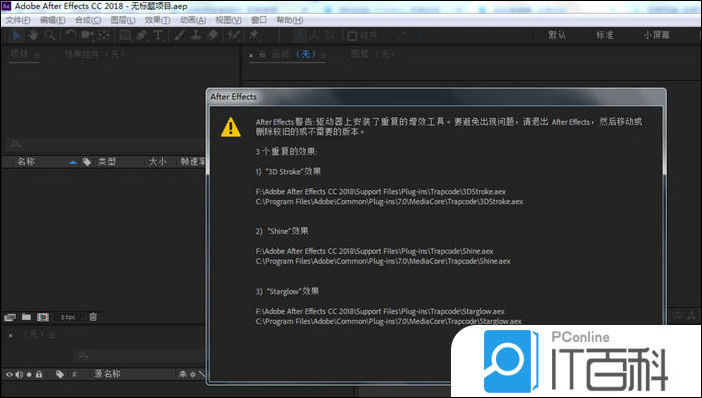Click the 8 bpc color depth setting
The width and height of the screenshot is (702, 398).
point(68,317)
